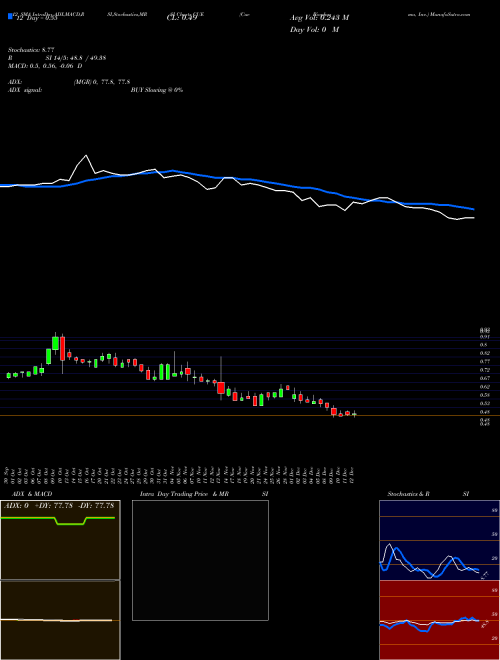Click the 'Stochastics: 8.77' reading

coord(31,50)
